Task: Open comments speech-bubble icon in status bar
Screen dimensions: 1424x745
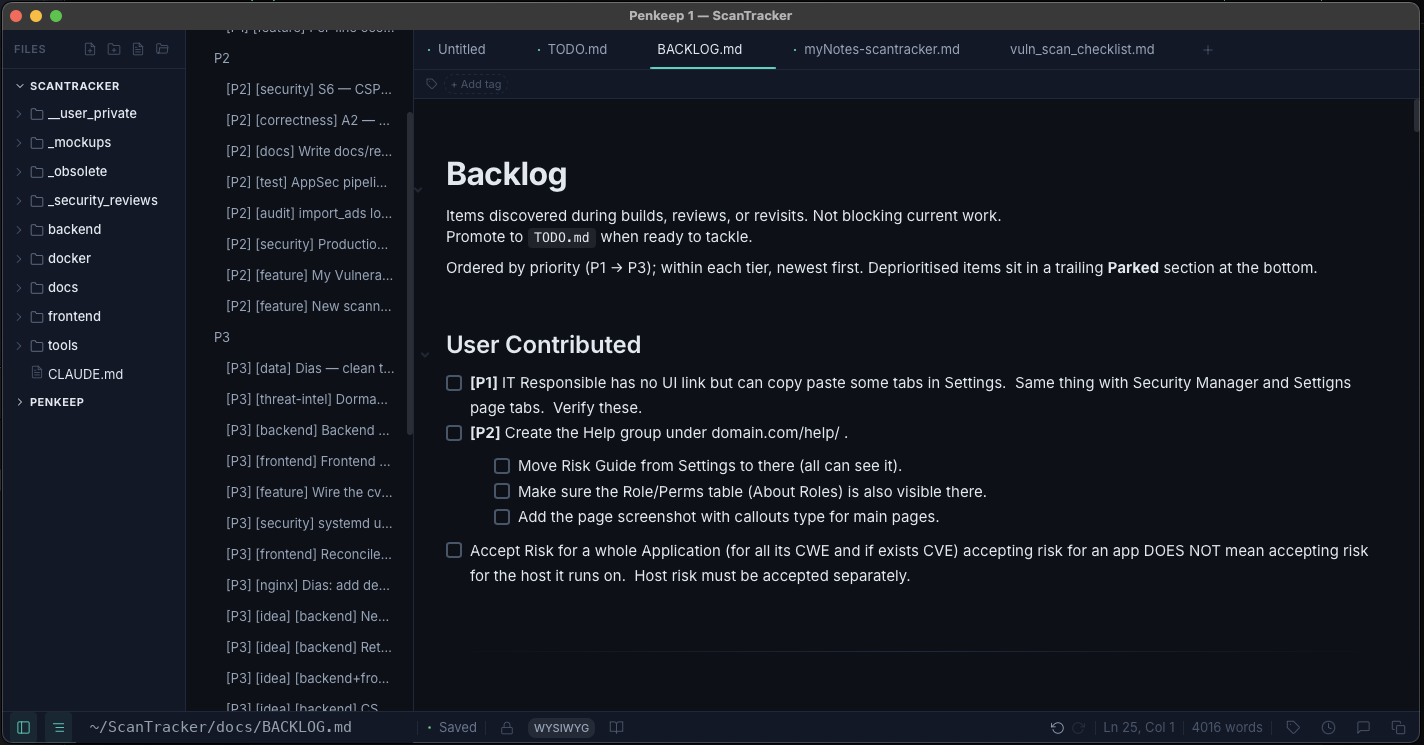Action: pyautogui.click(x=1363, y=727)
